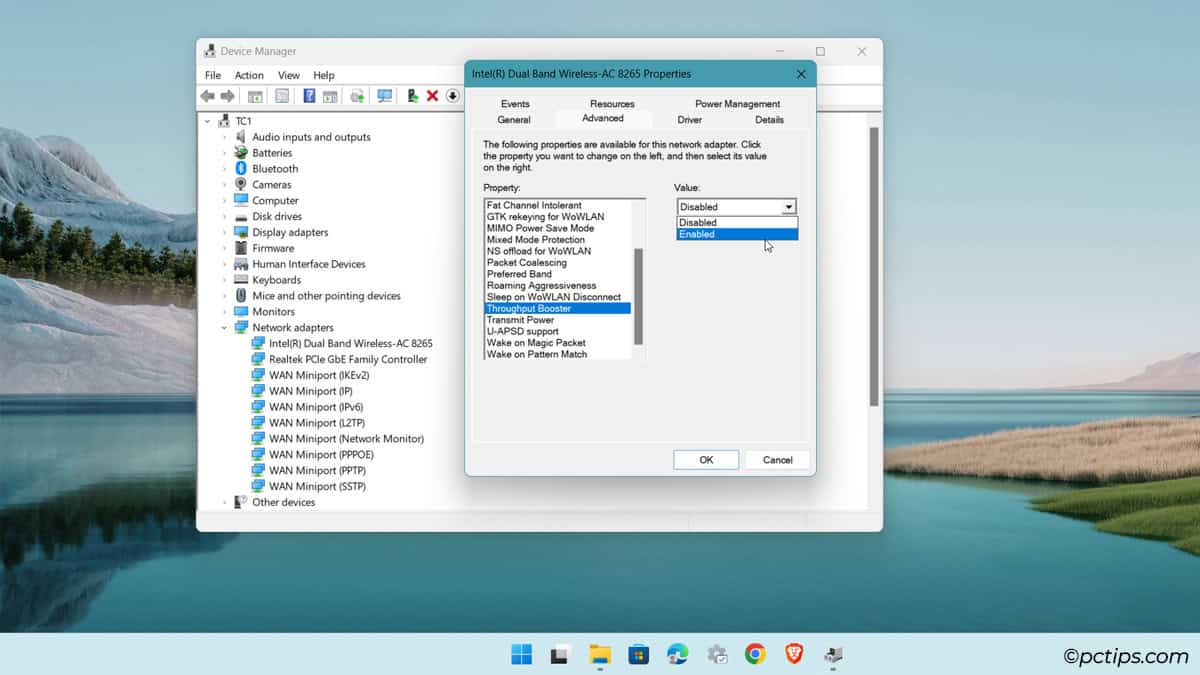
Task: Click the Forward arrow in Device Manager toolbar
Action: 227,96
